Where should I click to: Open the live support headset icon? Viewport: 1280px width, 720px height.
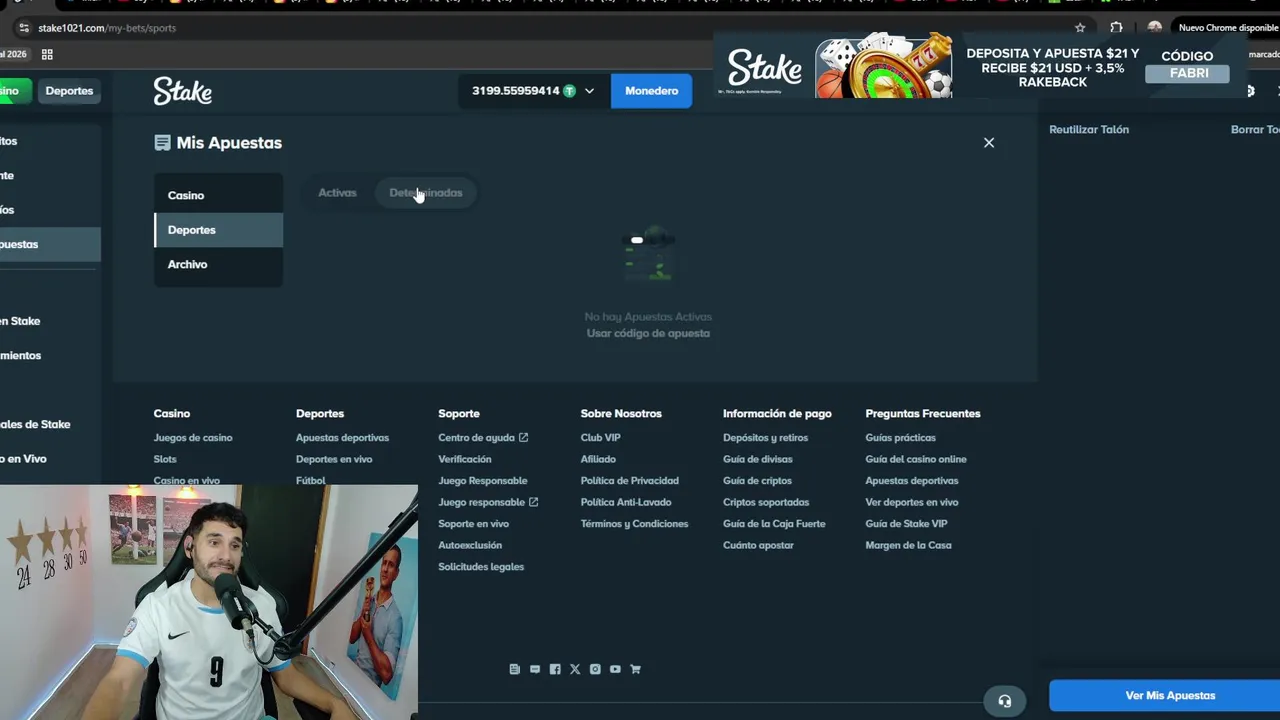tap(1005, 701)
